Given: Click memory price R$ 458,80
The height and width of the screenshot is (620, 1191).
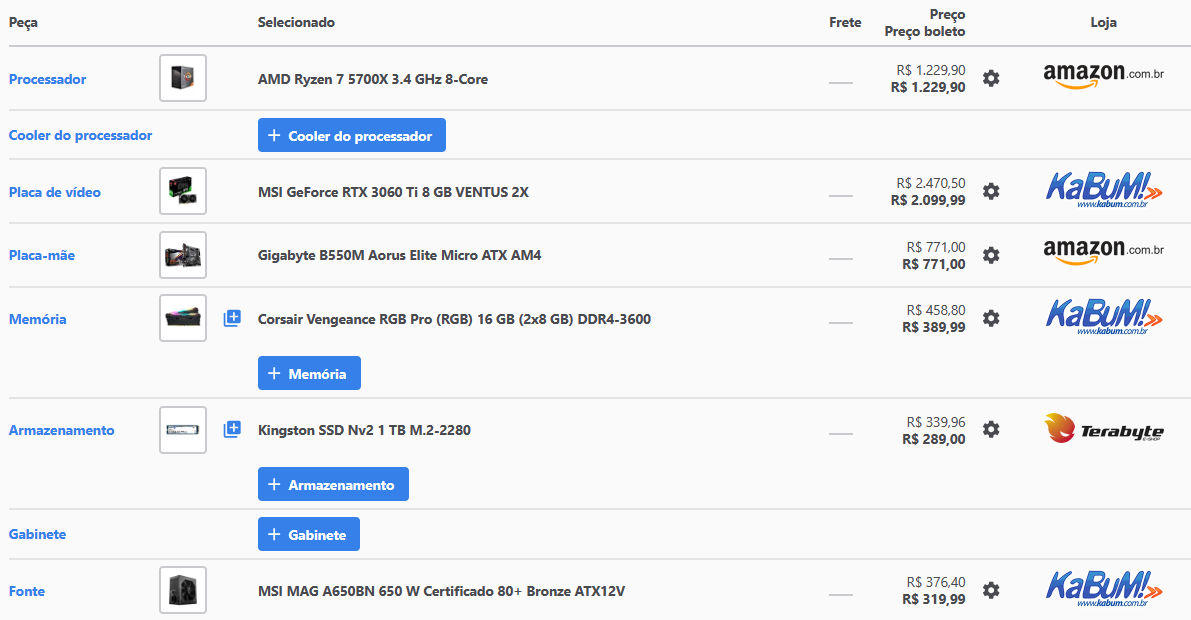Looking at the screenshot, I should pos(936,310).
